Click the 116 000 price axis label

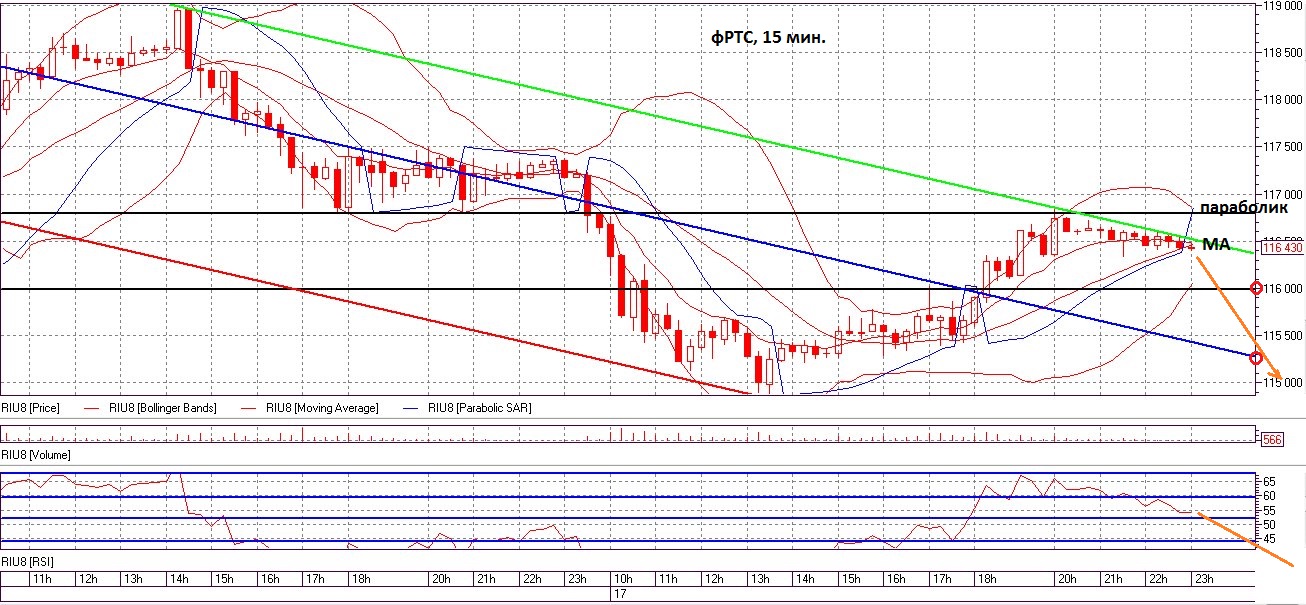click(x=1283, y=288)
